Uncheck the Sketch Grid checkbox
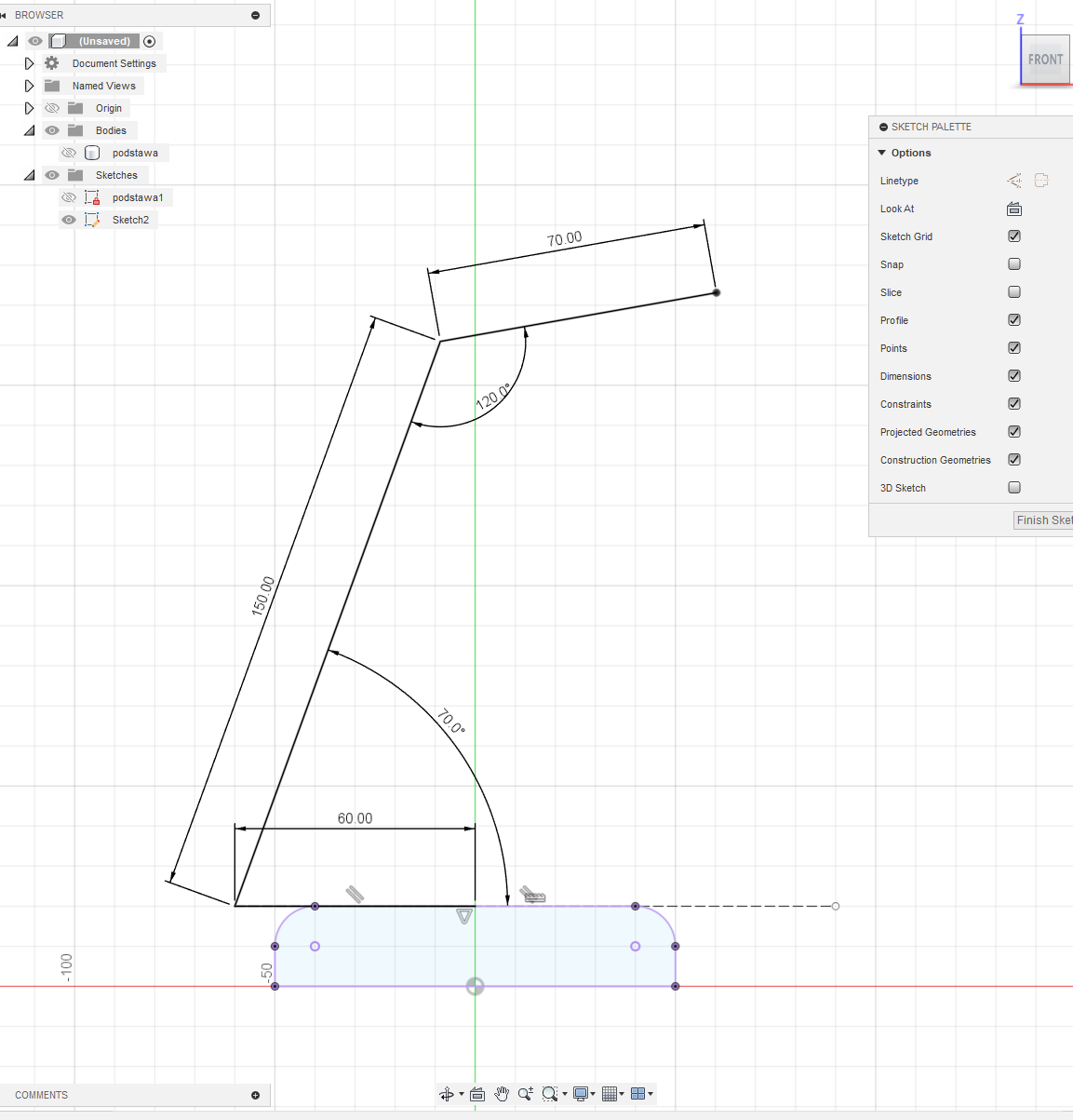This screenshot has width=1073, height=1120. pyautogui.click(x=1014, y=236)
